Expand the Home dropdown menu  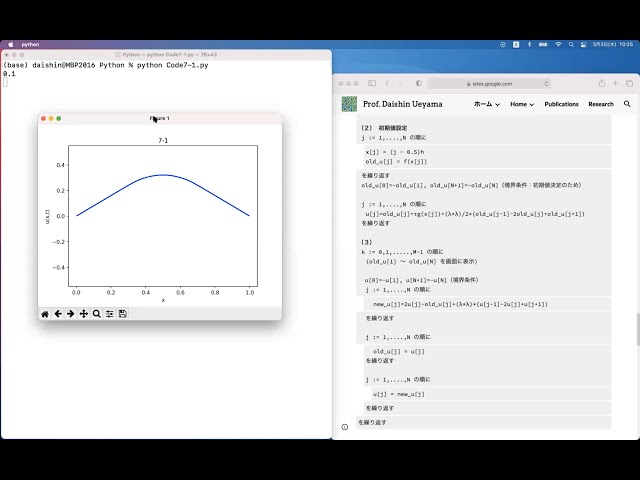[x=522, y=104]
